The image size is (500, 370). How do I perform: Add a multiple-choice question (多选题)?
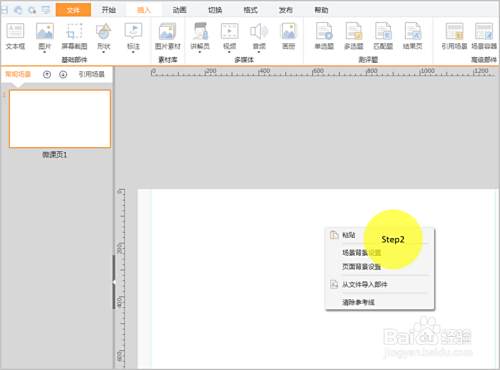pos(354,36)
